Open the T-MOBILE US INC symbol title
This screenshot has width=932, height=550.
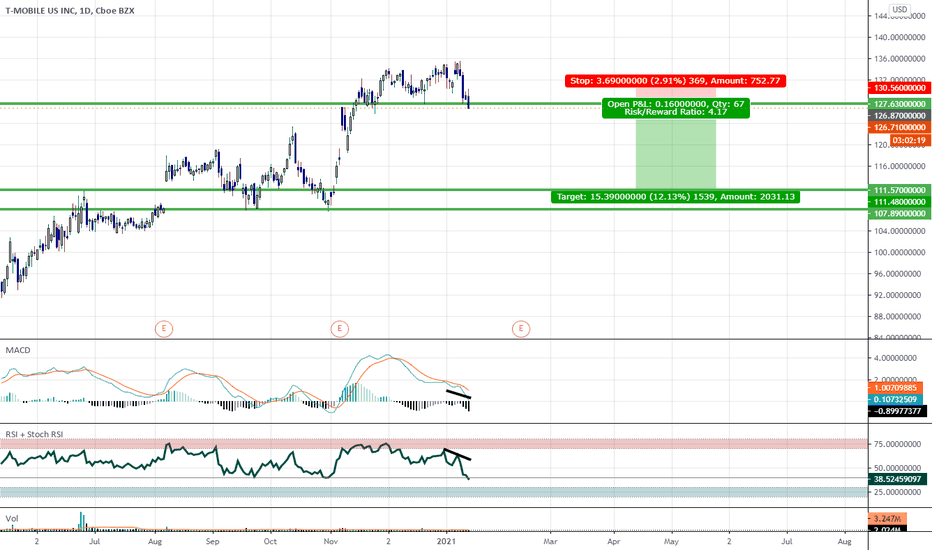70,11
